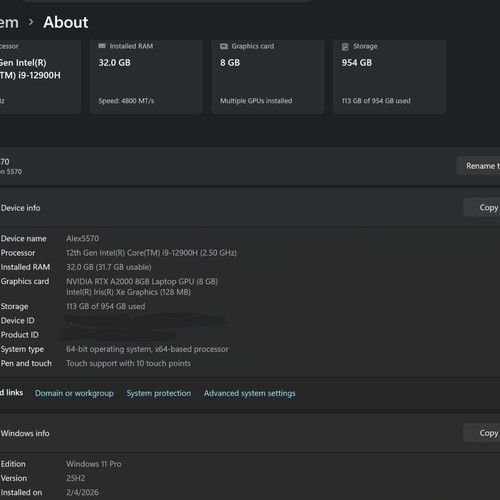Screen dimensions: 500x500
Task: Select the processor value 12th Gen Intel Core
Action: (x=151, y=253)
